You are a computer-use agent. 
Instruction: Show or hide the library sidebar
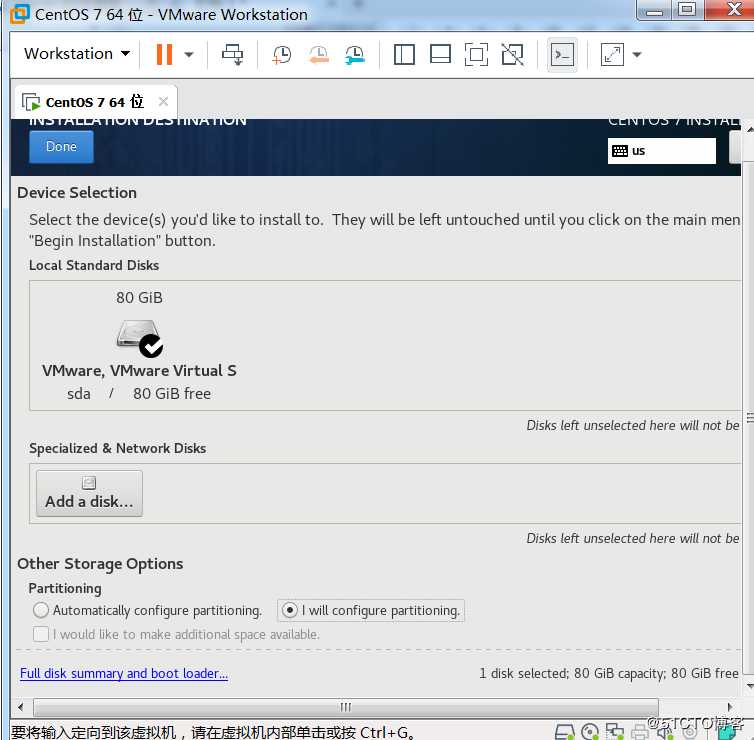pos(404,54)
